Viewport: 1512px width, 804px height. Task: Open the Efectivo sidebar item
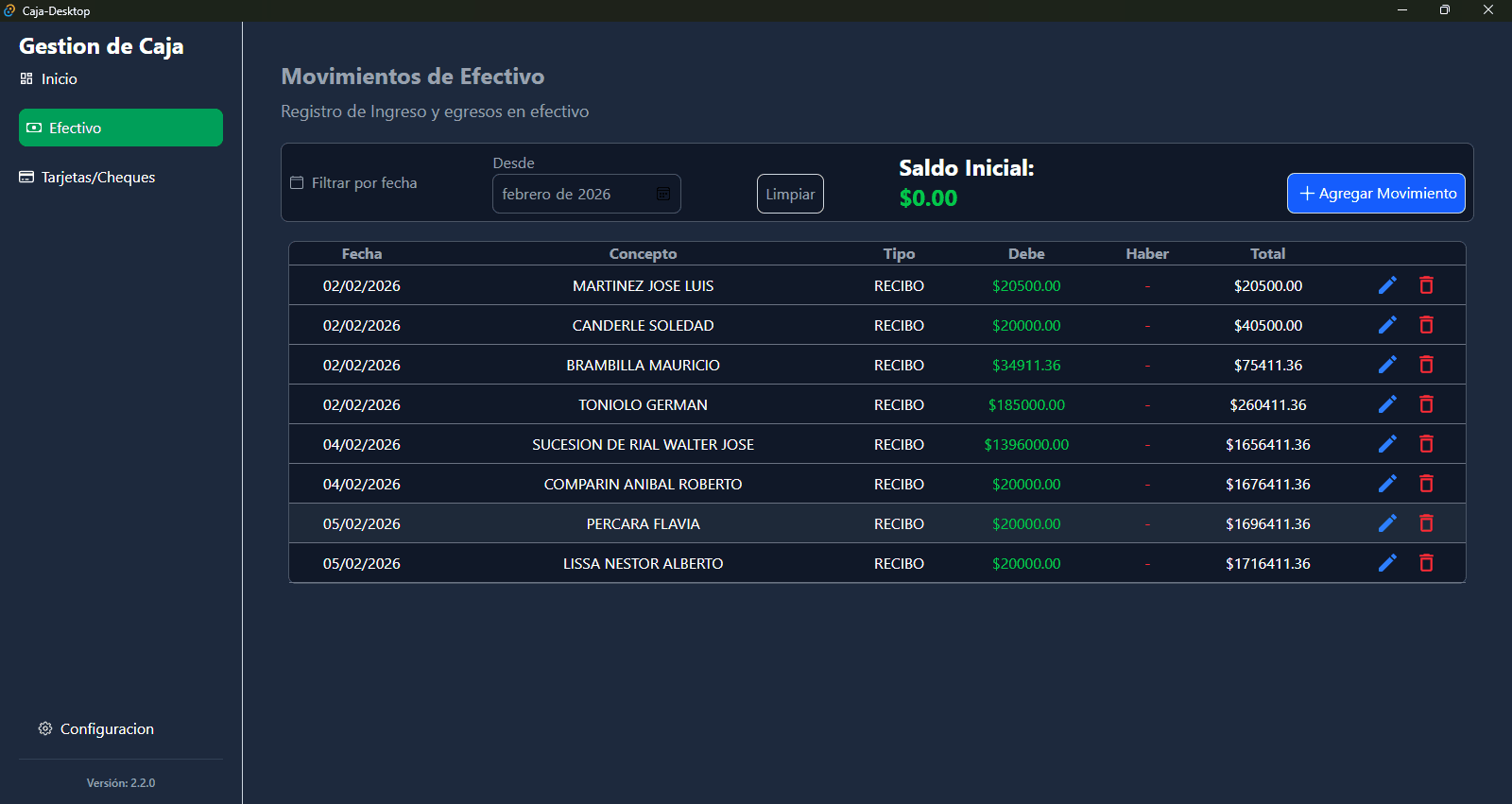[121, 128]
